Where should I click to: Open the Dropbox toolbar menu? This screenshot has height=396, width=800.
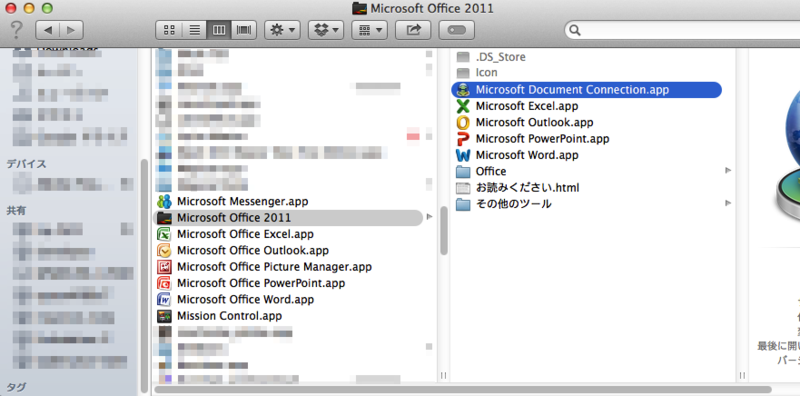click(x=326, y=30)
